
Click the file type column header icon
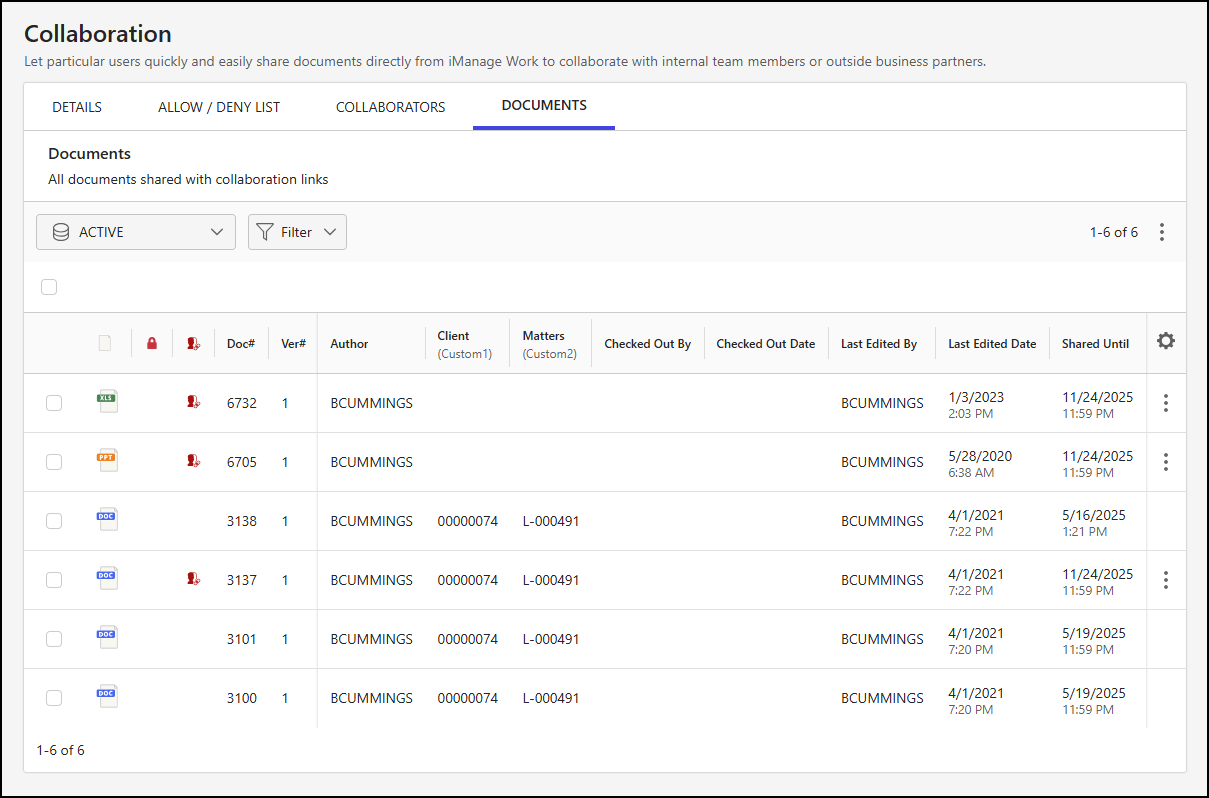[x=104, y=343]
